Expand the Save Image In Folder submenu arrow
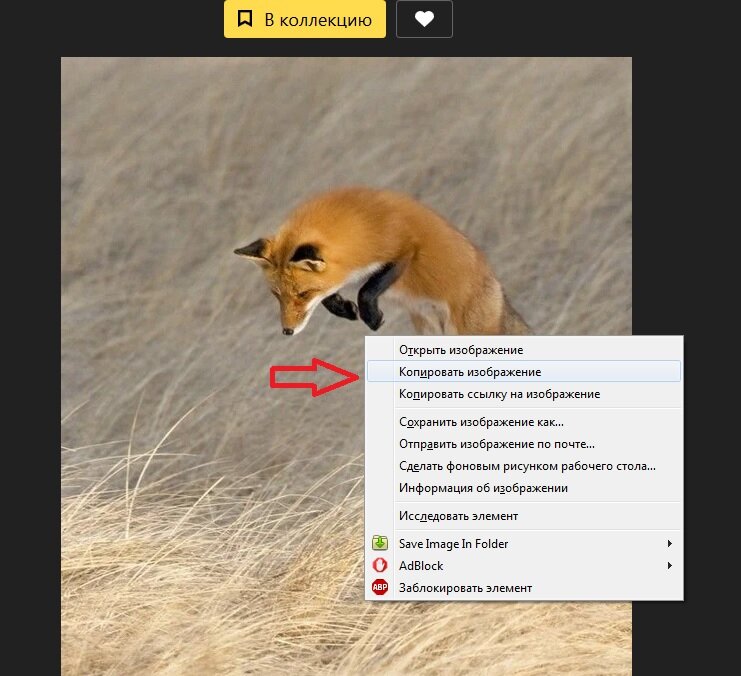This screenshot has width=741, height=676. tap(669, 544)
